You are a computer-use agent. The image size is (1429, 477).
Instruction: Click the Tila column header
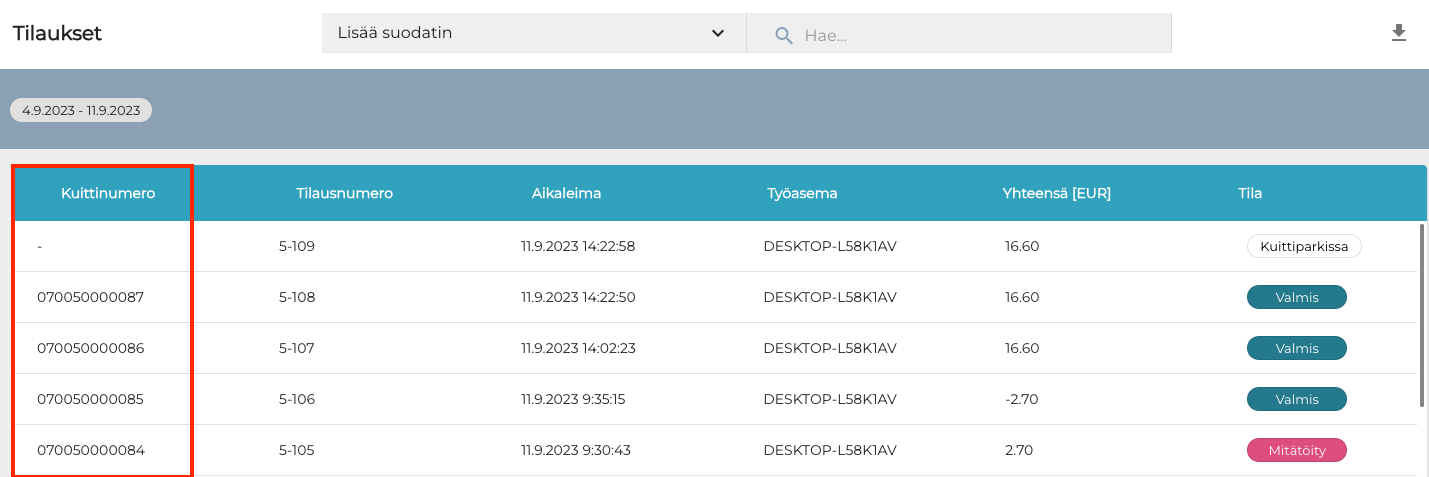pos(1250,193)
